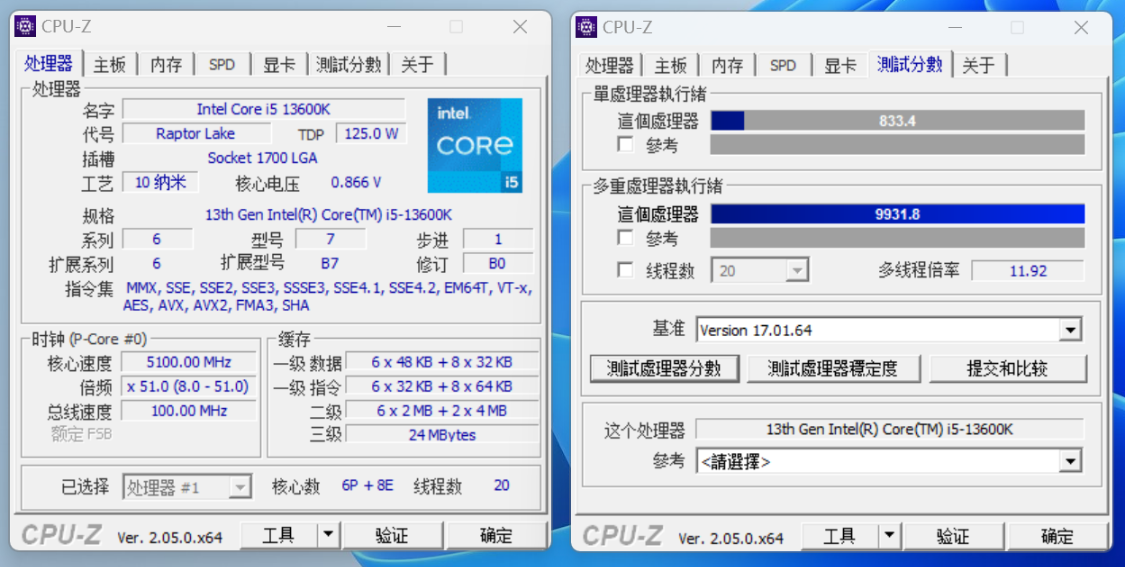
Task: Click 验证 button in right window
Action: (953, 535)
